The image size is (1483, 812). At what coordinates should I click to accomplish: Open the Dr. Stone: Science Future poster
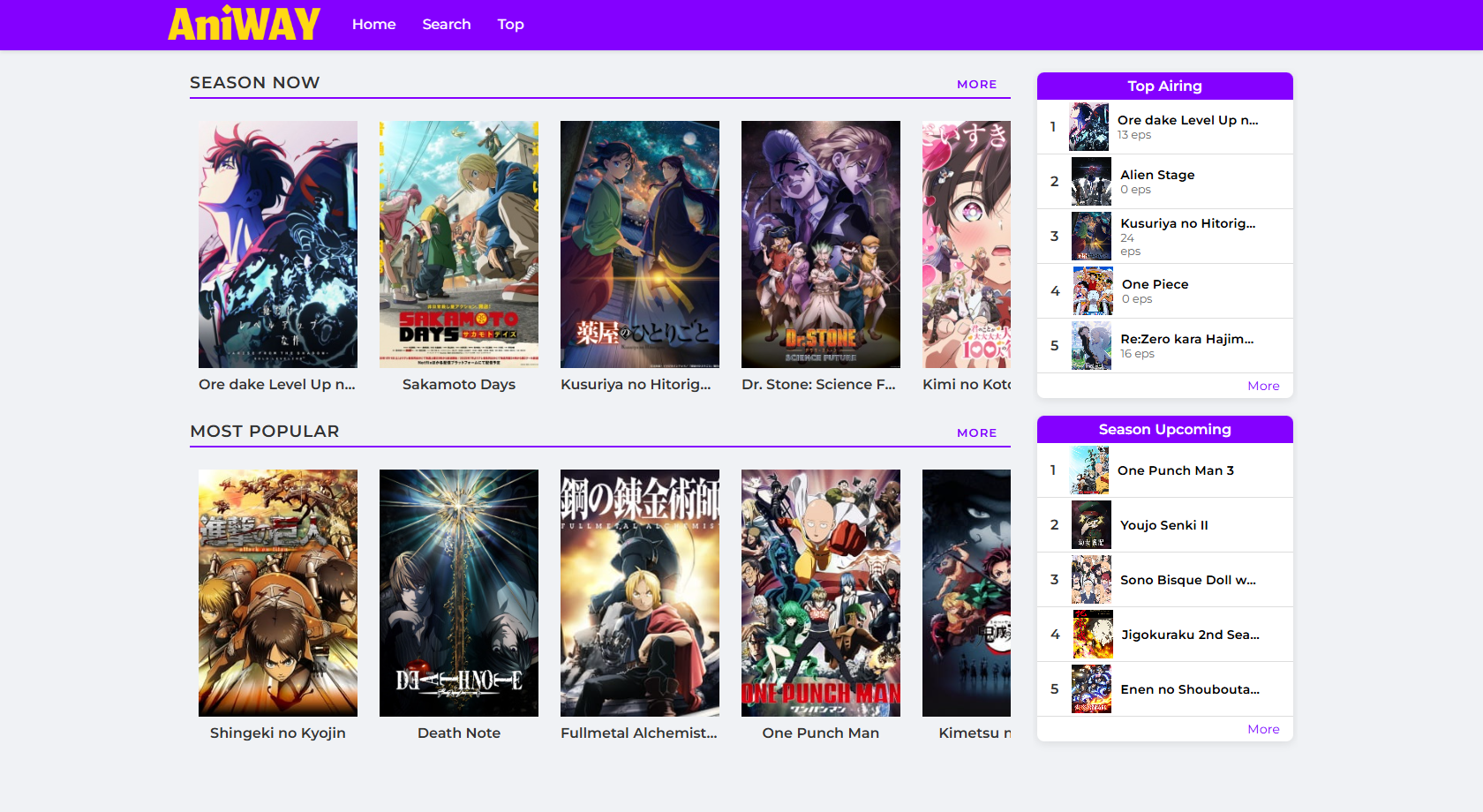pos(821,244)
